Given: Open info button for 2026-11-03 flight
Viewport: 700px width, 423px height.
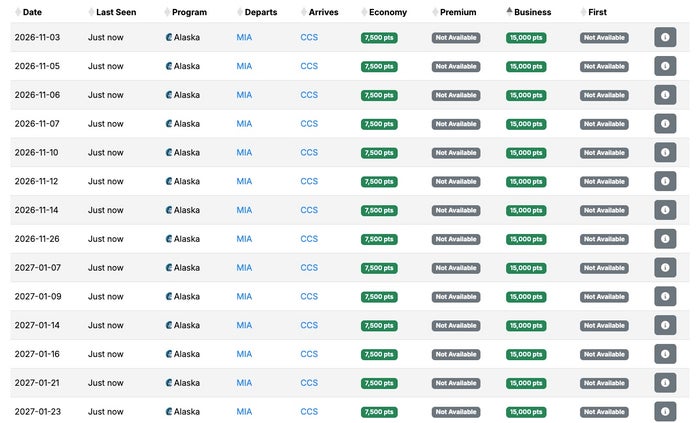Looking at the screenshot, I should pyautogui.click(x=665, y=37).
